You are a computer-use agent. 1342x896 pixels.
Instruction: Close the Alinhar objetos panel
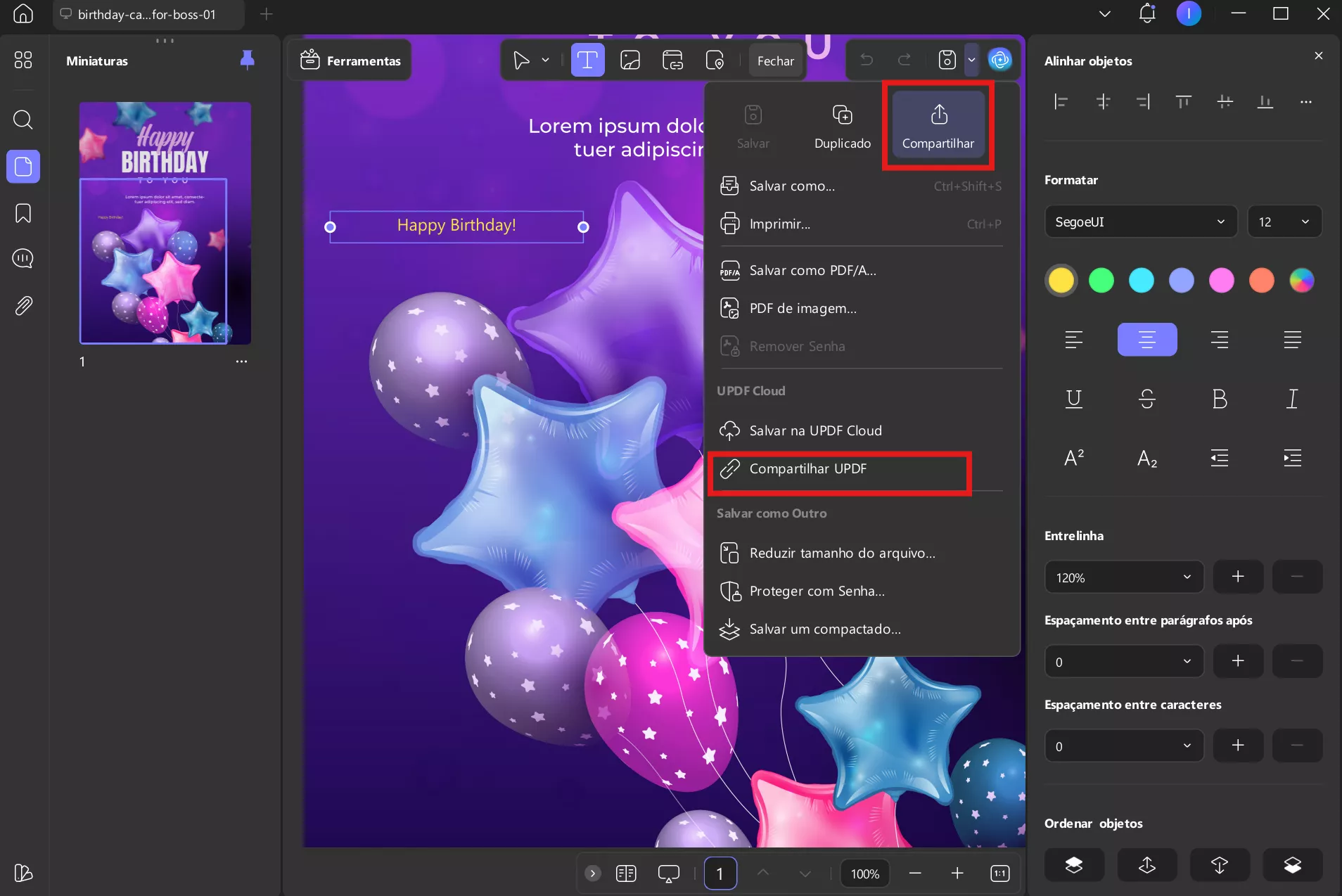point(1319,56)
